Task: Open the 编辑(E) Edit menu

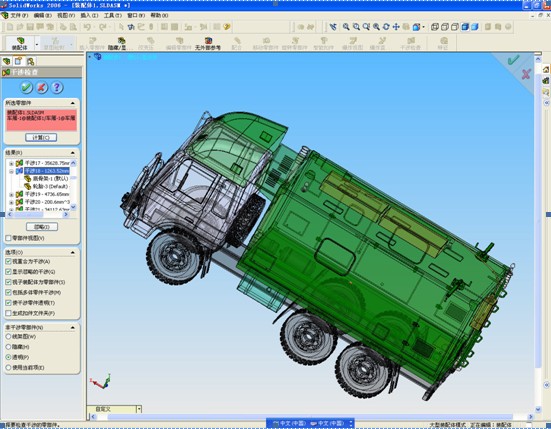Action: 43,15
